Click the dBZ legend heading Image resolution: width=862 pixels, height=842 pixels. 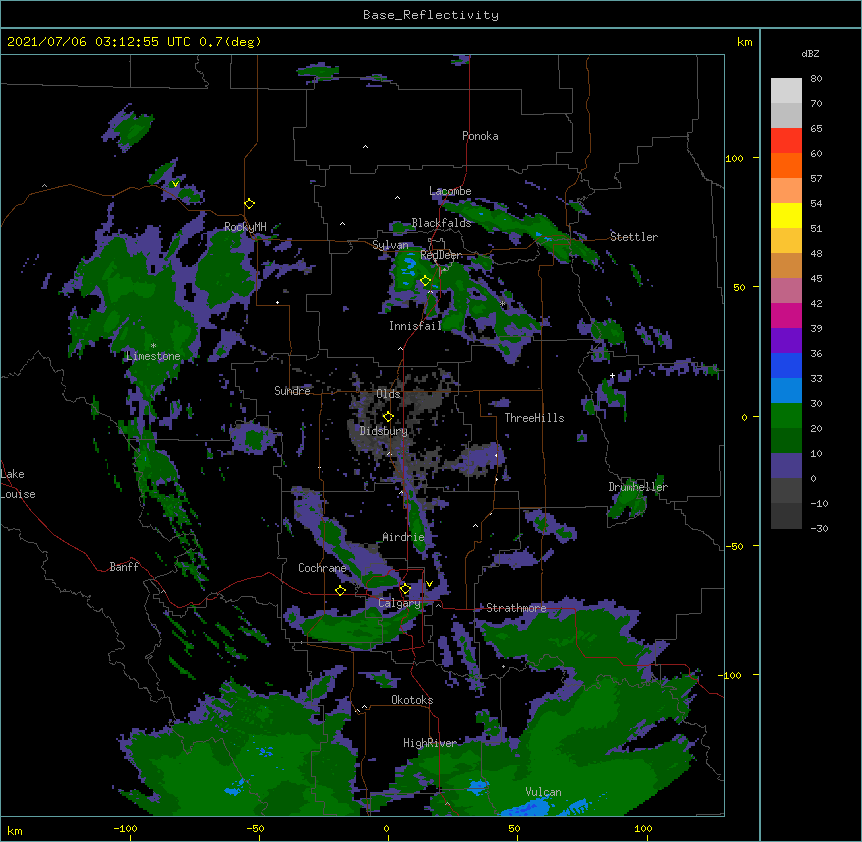810,53
